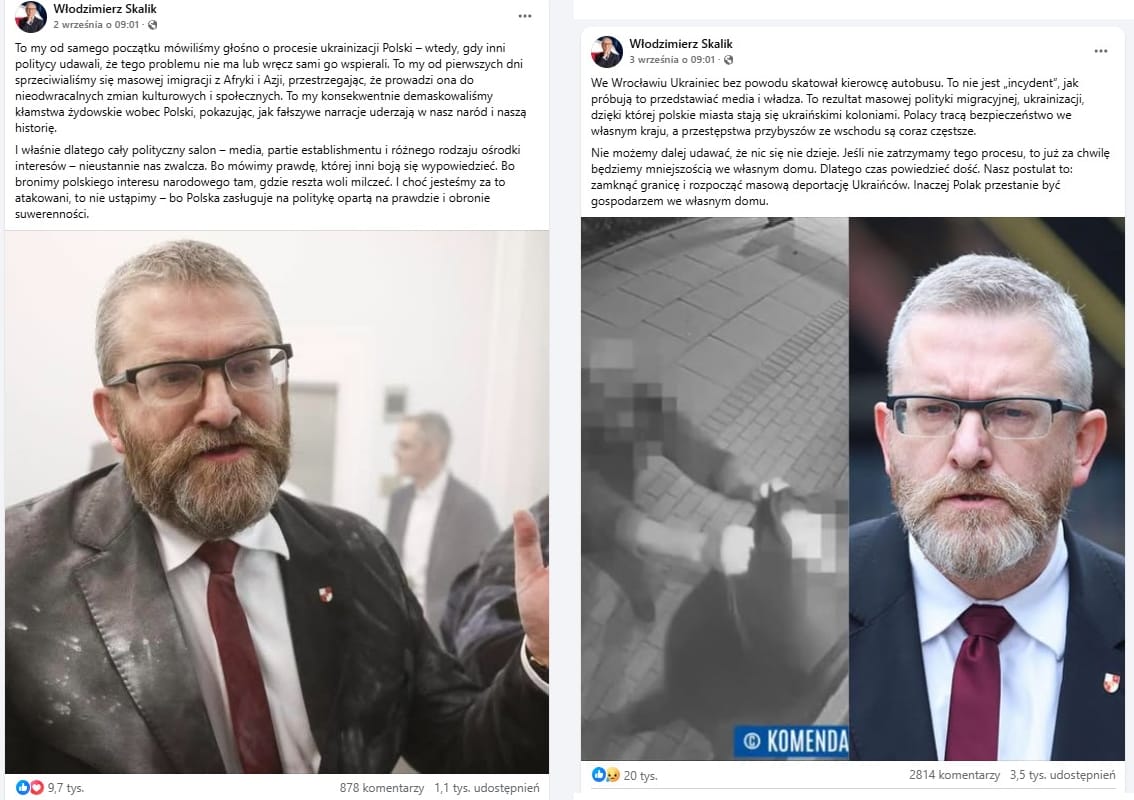This screenshot has height=800, width=1134.
Task: Click public globe icon on left post
Action: (x=153, y=25)
